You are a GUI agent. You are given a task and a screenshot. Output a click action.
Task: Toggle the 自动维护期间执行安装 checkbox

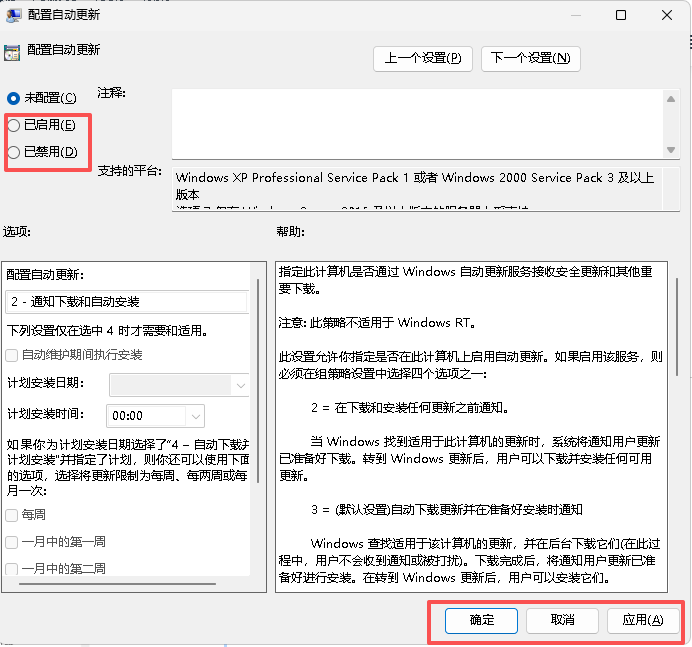pyautogui.click(x=12, y=355)
